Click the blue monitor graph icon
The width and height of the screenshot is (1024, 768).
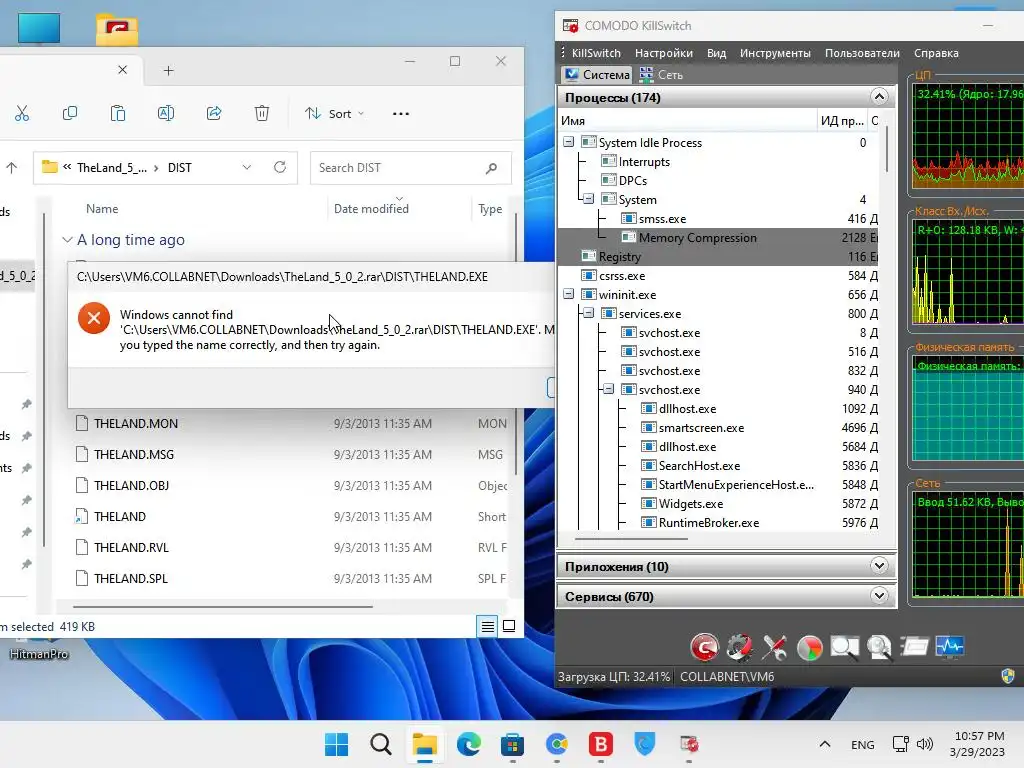coord(950,647)
